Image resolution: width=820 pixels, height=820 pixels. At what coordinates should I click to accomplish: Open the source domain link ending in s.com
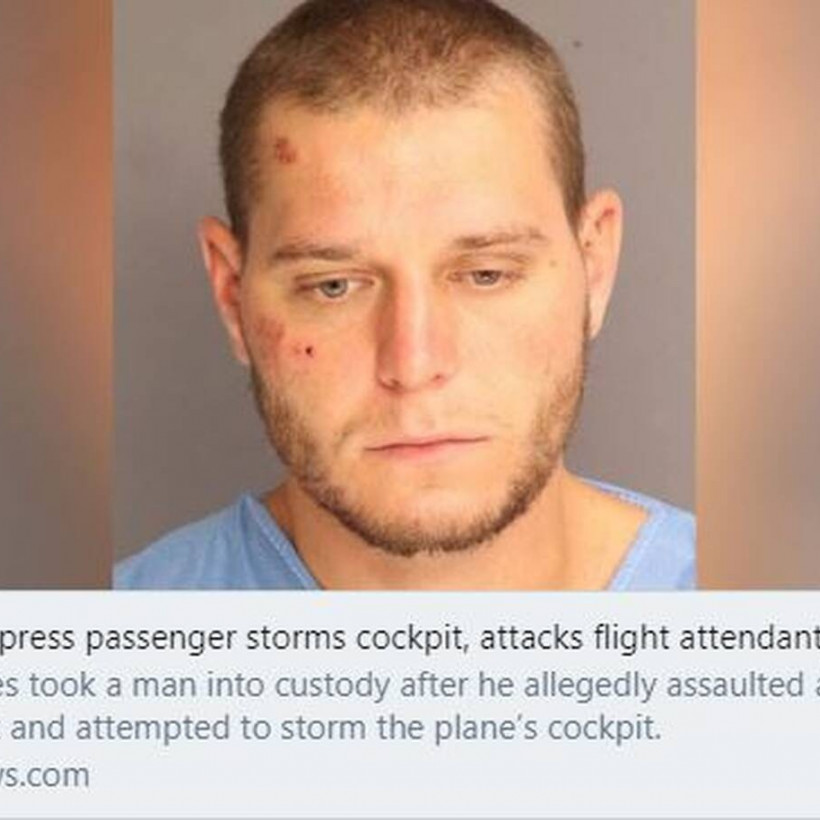[44, 773]
